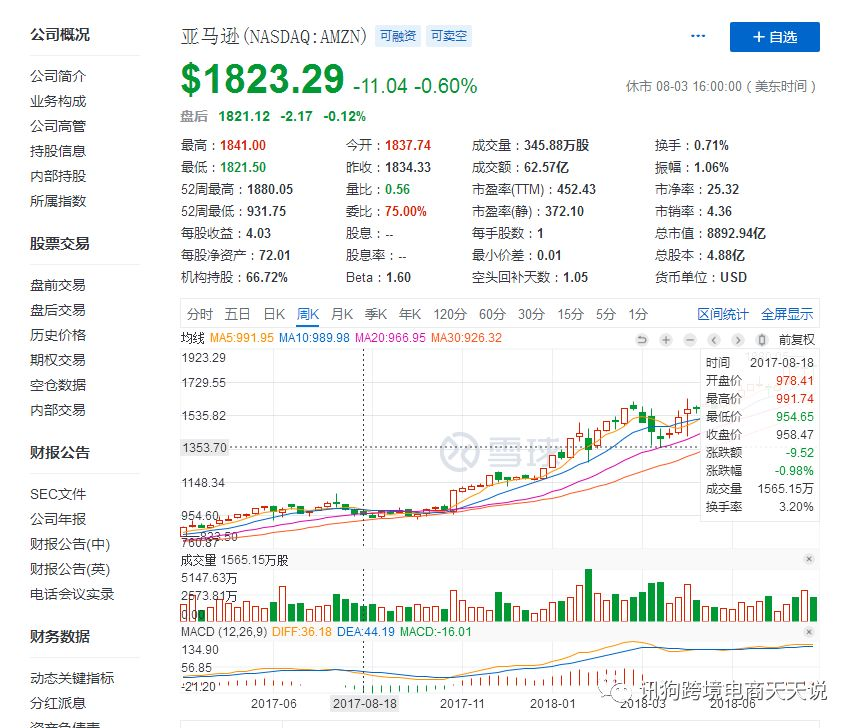This screenshot has height=728, width=855.
Task: Click the $1823.29 current price
Action: click(x=262, y=79)
